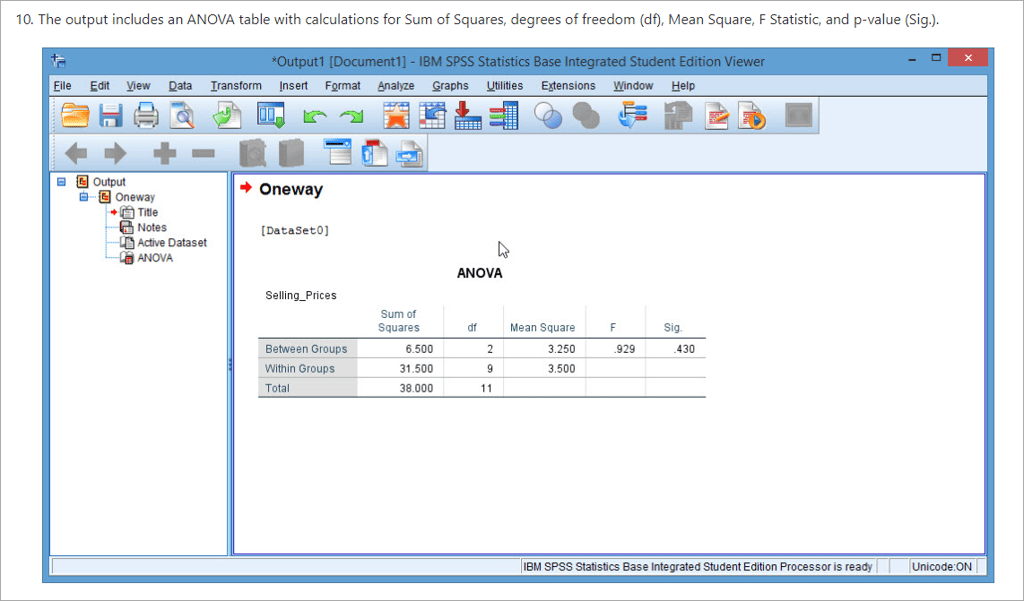1024x601 pixels.
Task: Redo the last action
Action: coord(350,115)
